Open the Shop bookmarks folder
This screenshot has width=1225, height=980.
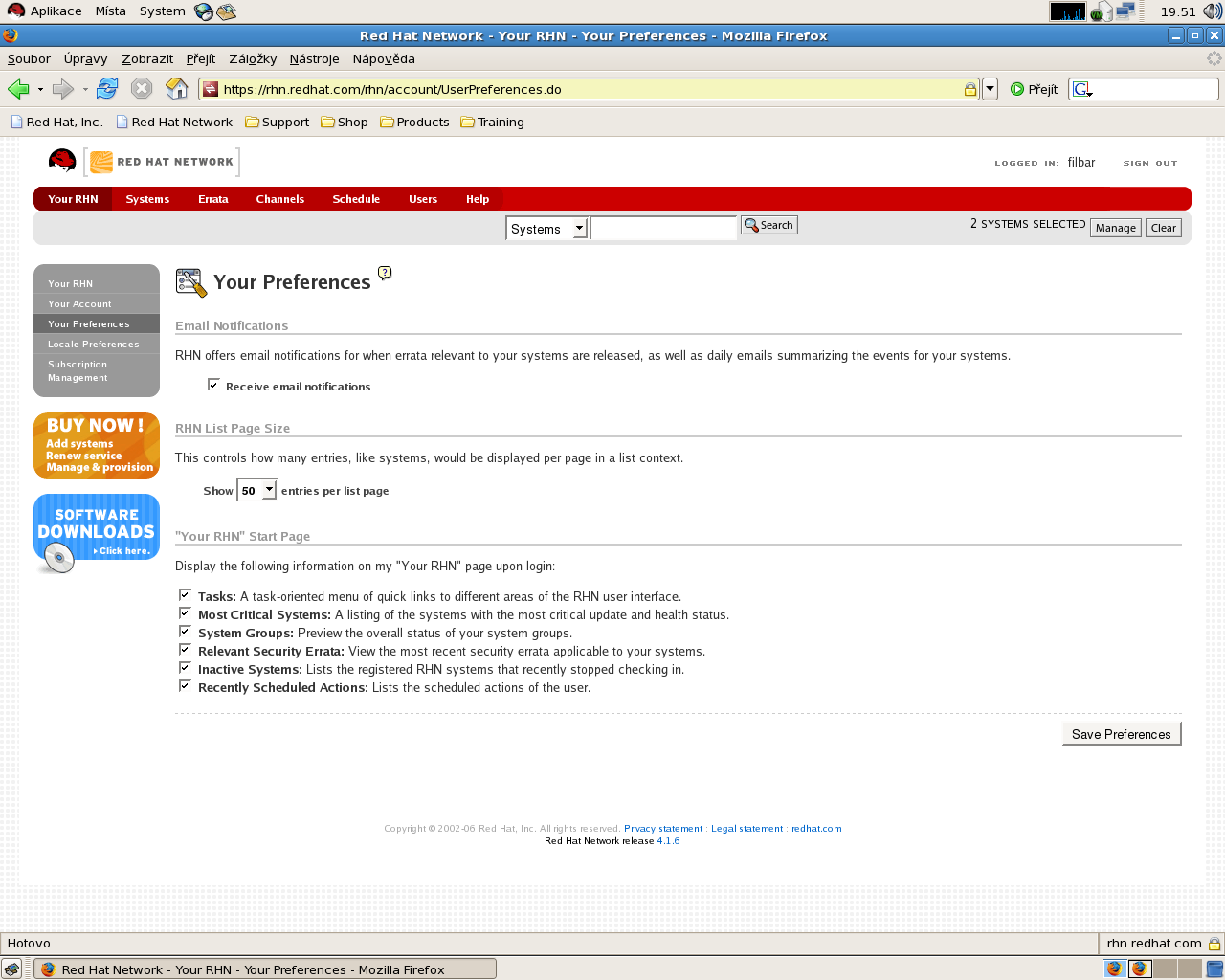[x=345, y=122]
